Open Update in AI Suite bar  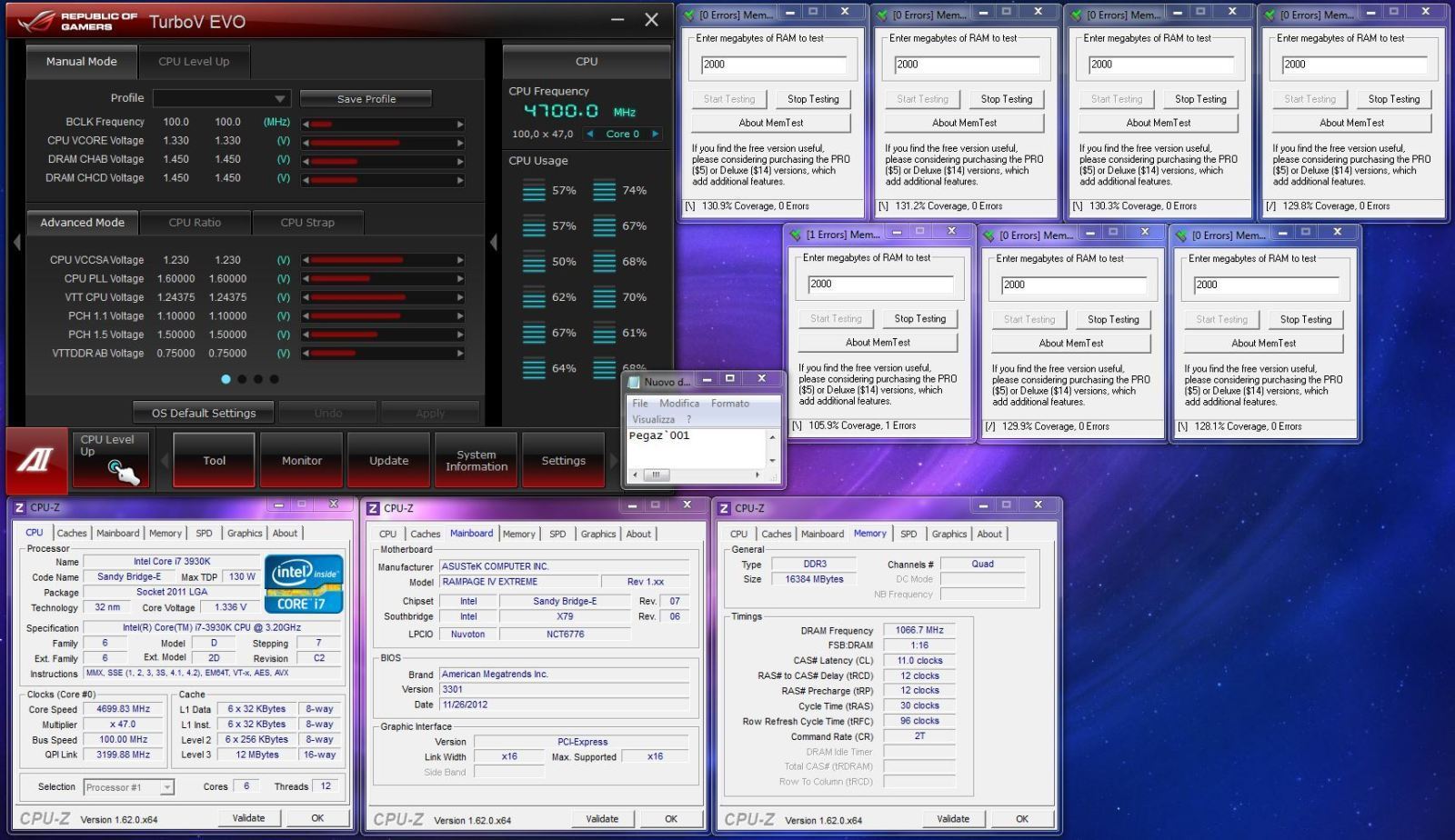point(389,461)
